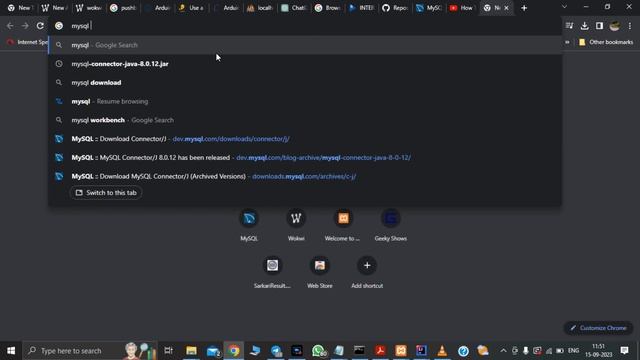Viewport: 640px width, 360px height.
Task: Open the Chrome downloads icon
Action: click(584, 26)
